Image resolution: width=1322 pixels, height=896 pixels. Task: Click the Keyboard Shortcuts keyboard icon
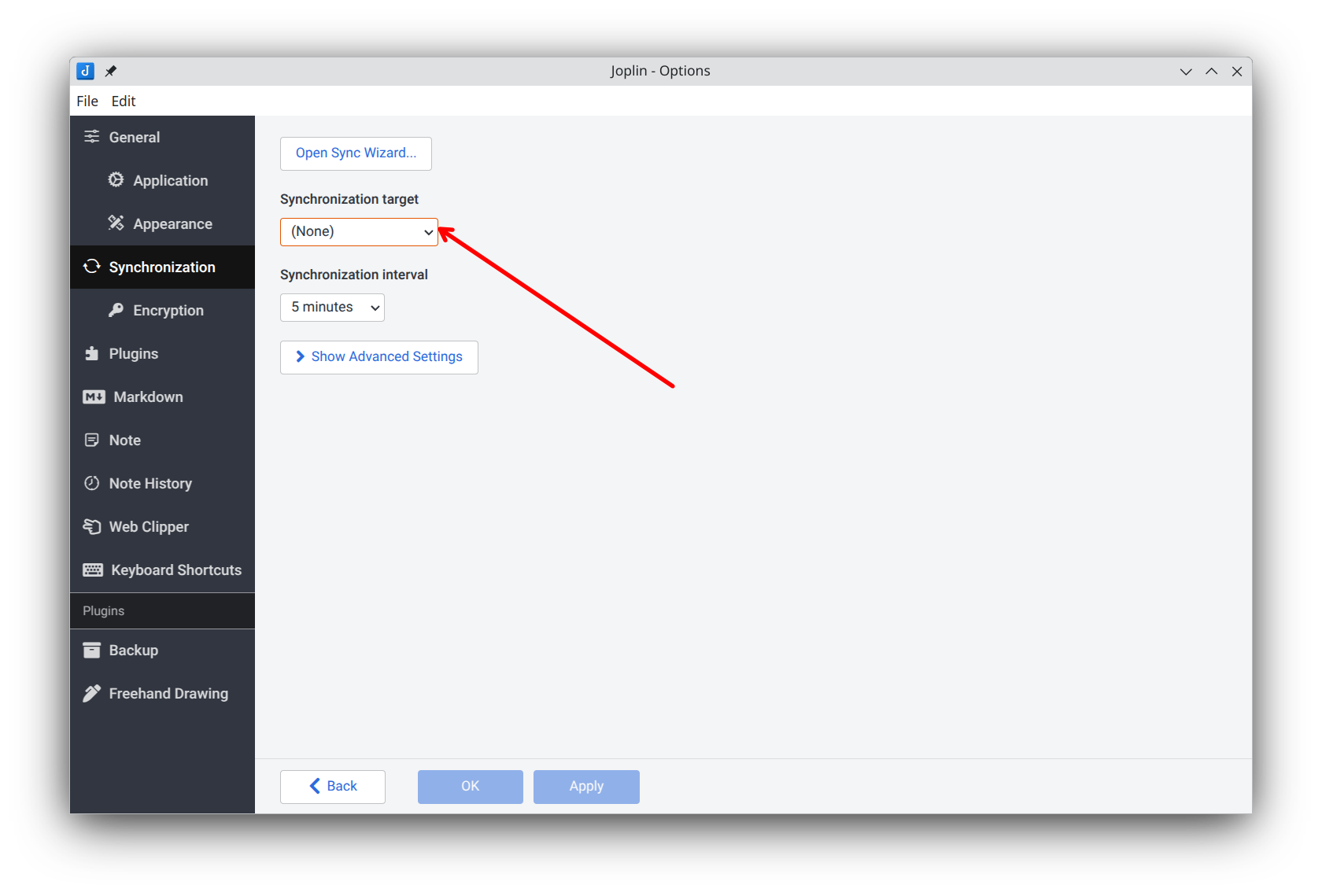(93, 570)
